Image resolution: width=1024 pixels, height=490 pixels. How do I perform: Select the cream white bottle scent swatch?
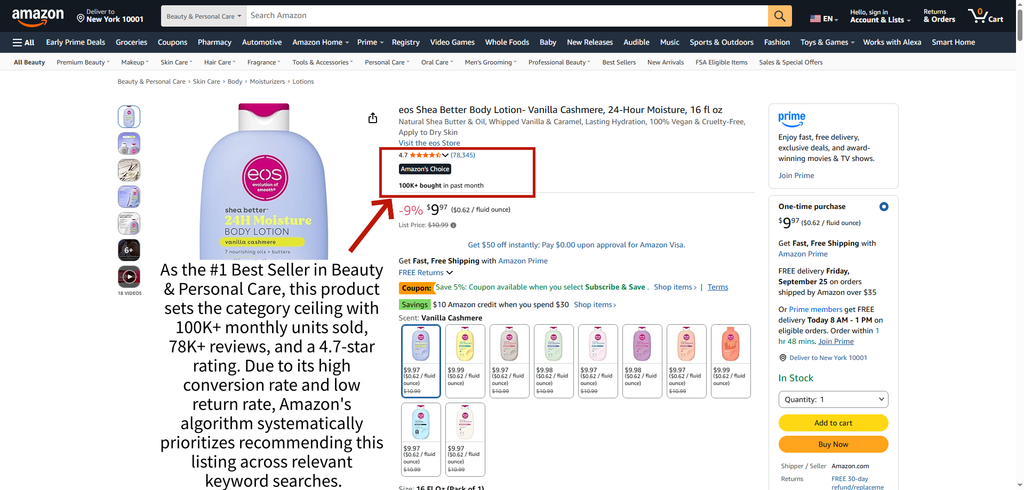pos(466,439)
